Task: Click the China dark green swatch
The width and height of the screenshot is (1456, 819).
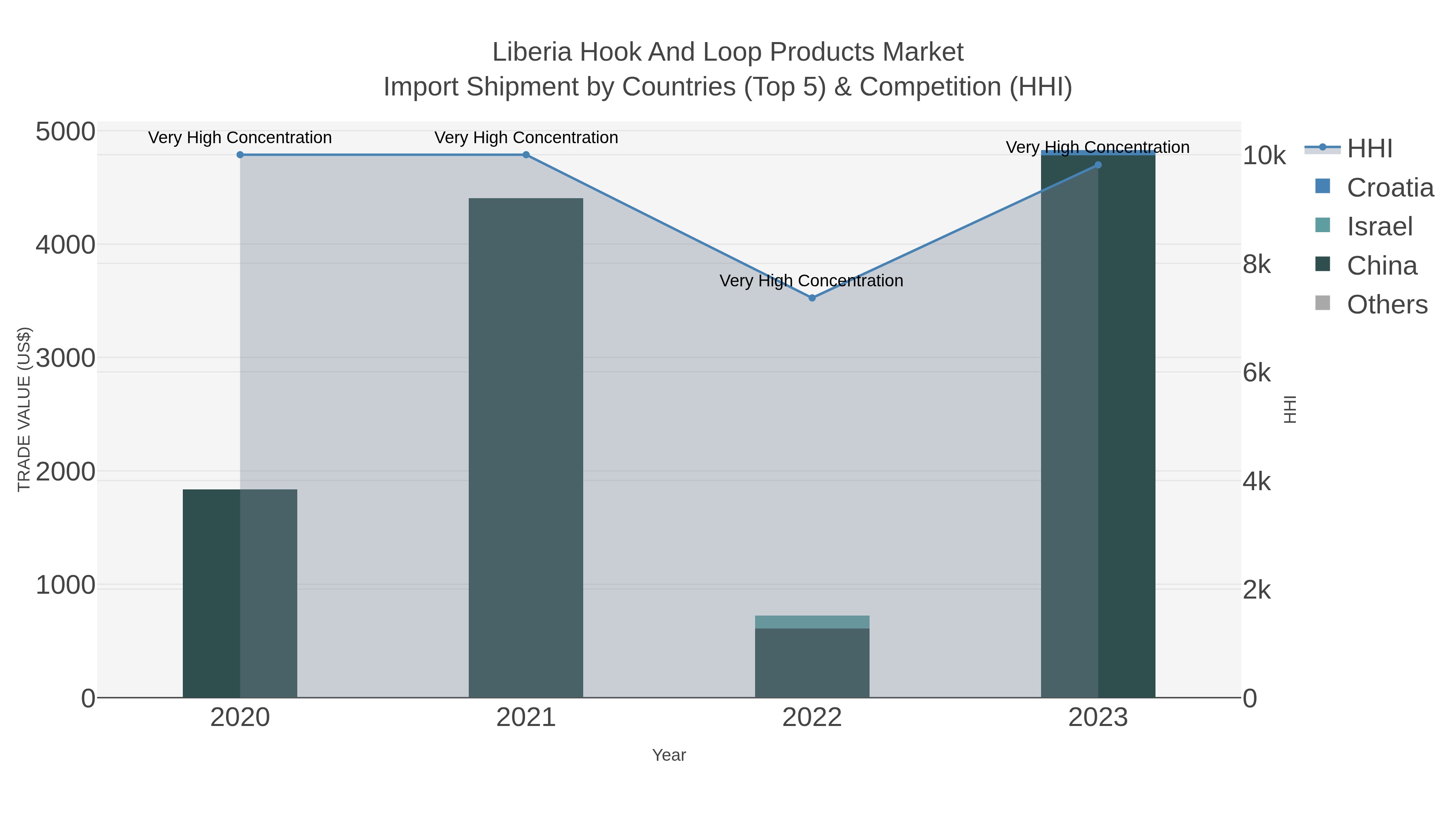Action: (1323, 264)
